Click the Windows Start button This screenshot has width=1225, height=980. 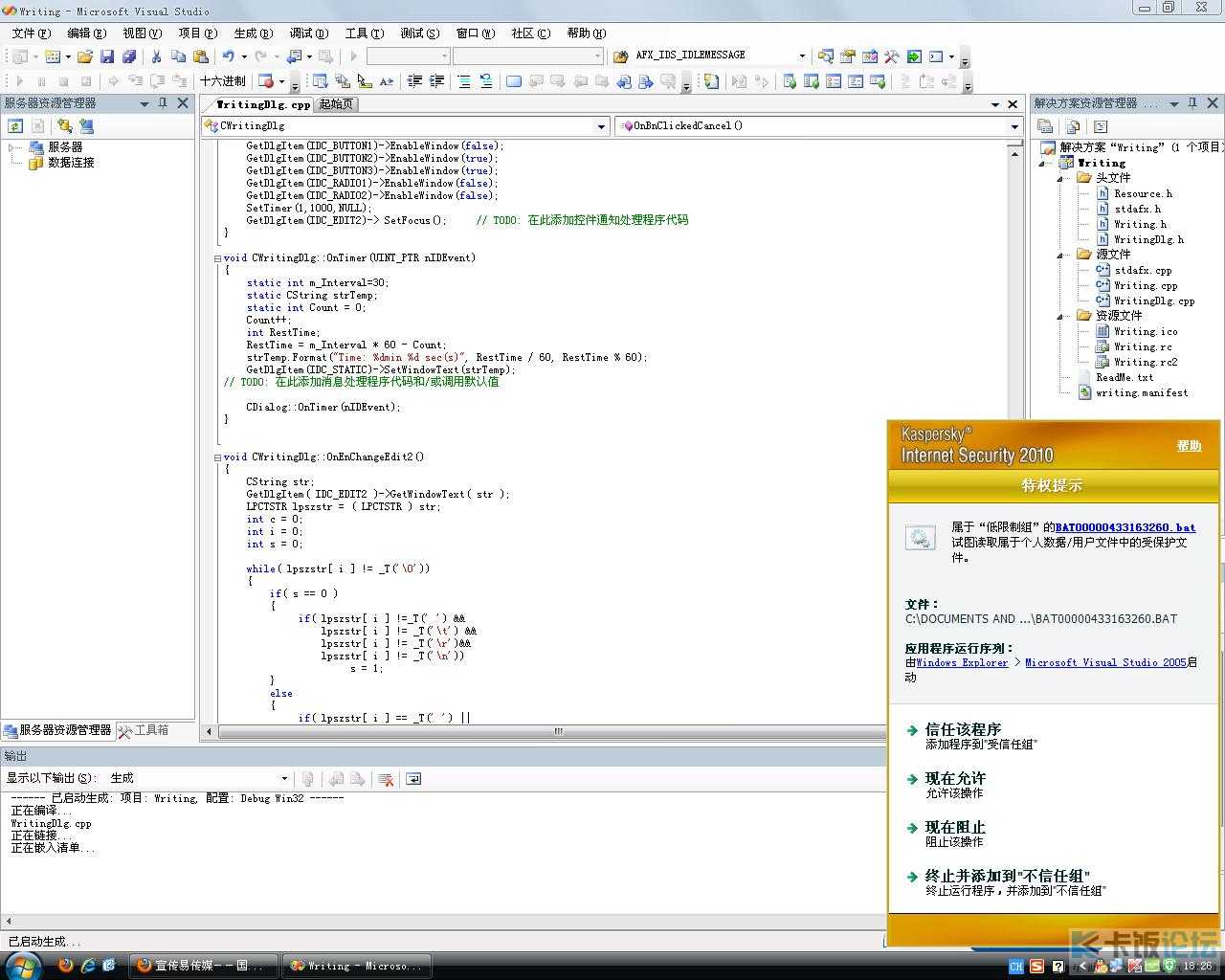pos(23,965)
